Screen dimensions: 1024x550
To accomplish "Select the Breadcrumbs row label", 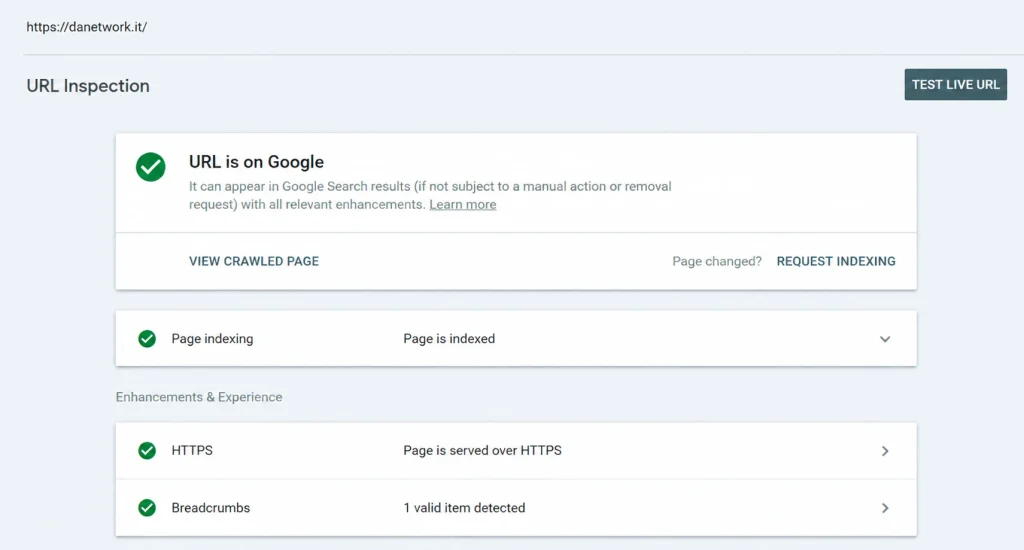I will coord(211,508).
